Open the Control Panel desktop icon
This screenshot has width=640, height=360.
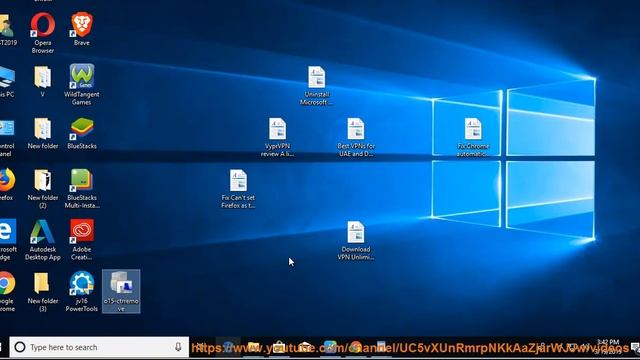pos(7,138)
